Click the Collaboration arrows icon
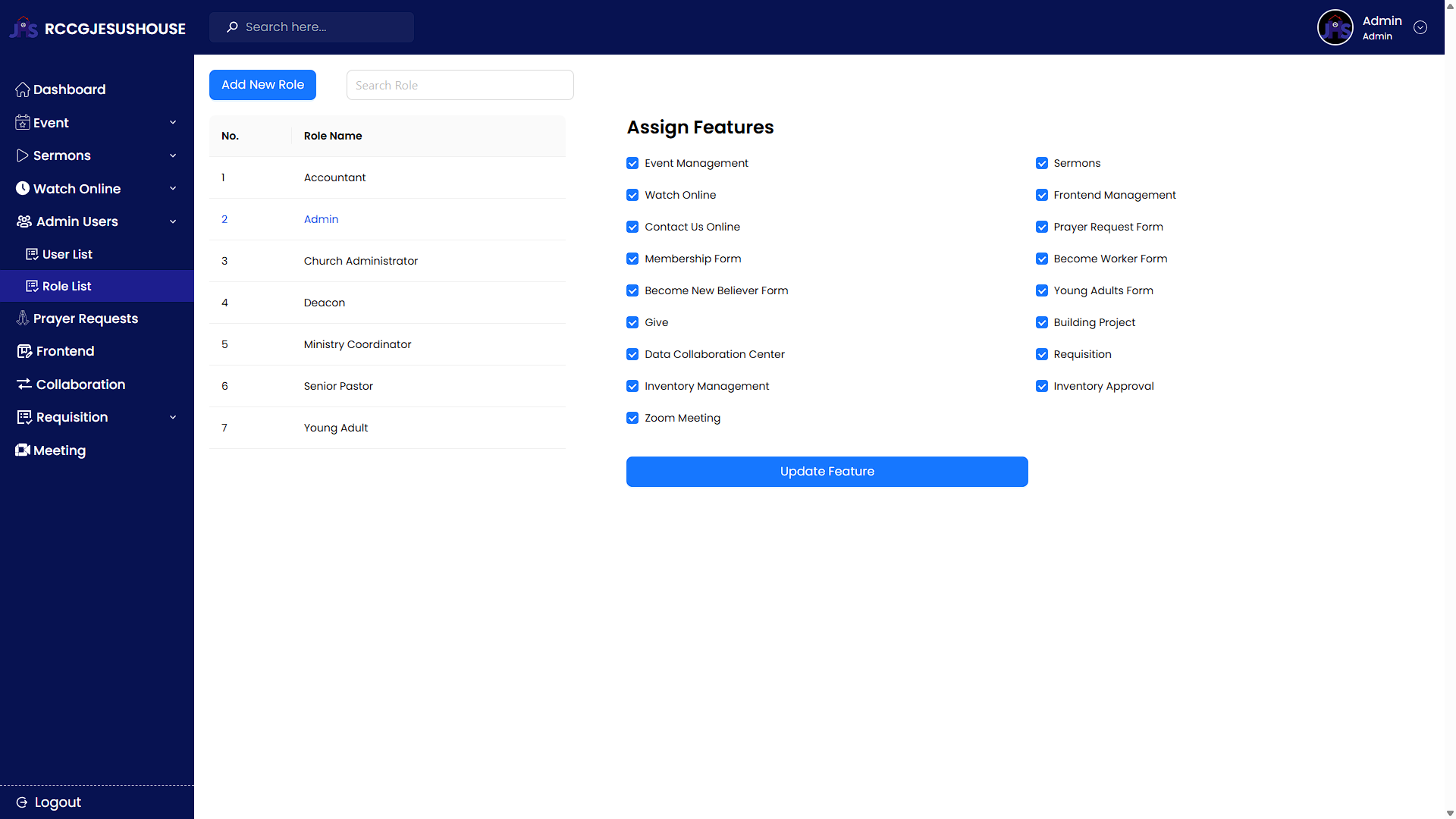The height and width of the screenshot is (819, 1456). (x=24, y=384)
